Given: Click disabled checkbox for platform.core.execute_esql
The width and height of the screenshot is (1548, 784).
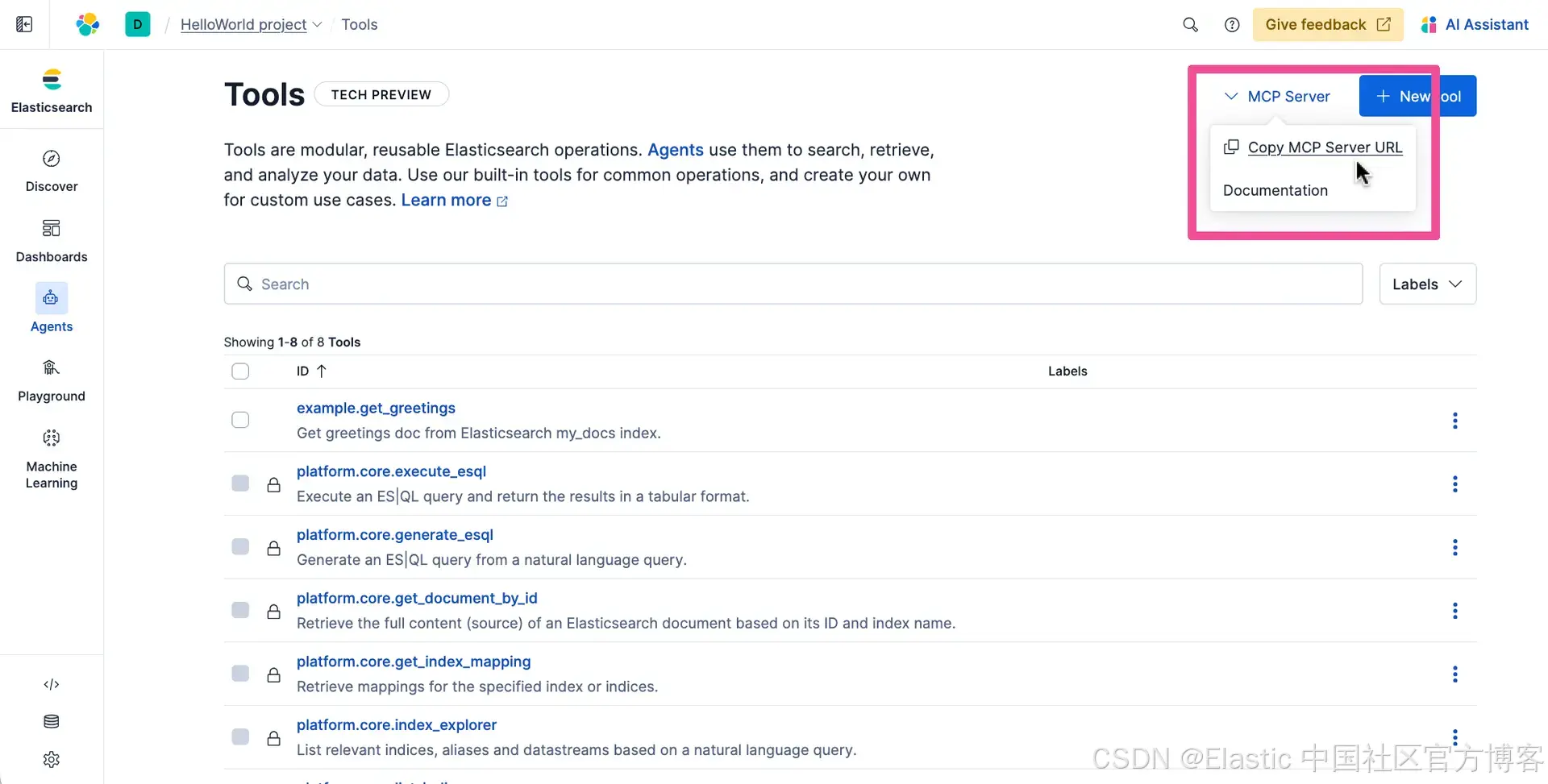Looking at the screenshot, I should tap(240, 483).
